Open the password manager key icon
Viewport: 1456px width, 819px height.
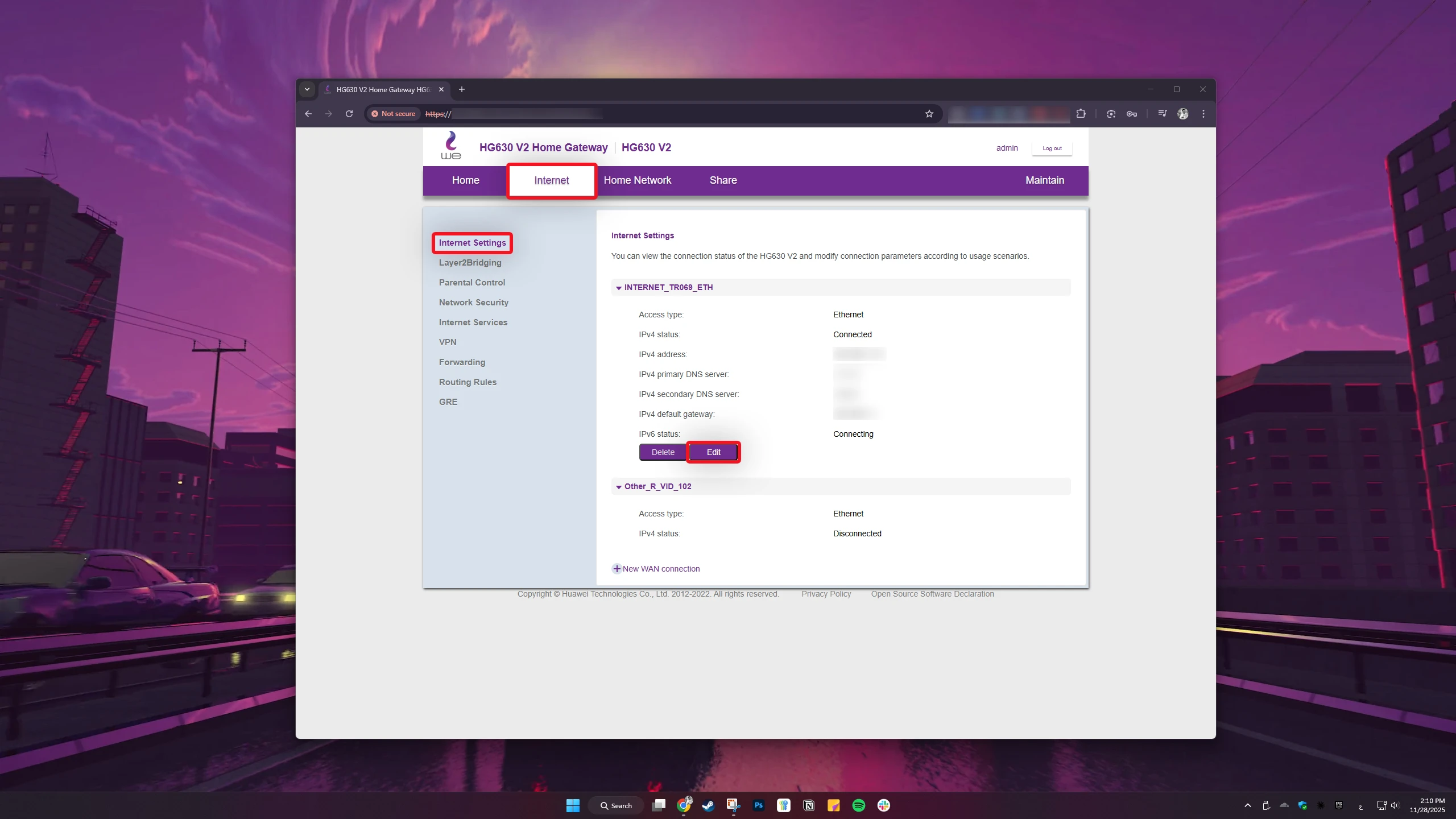pyautogui.click(x=1132, y=114)
